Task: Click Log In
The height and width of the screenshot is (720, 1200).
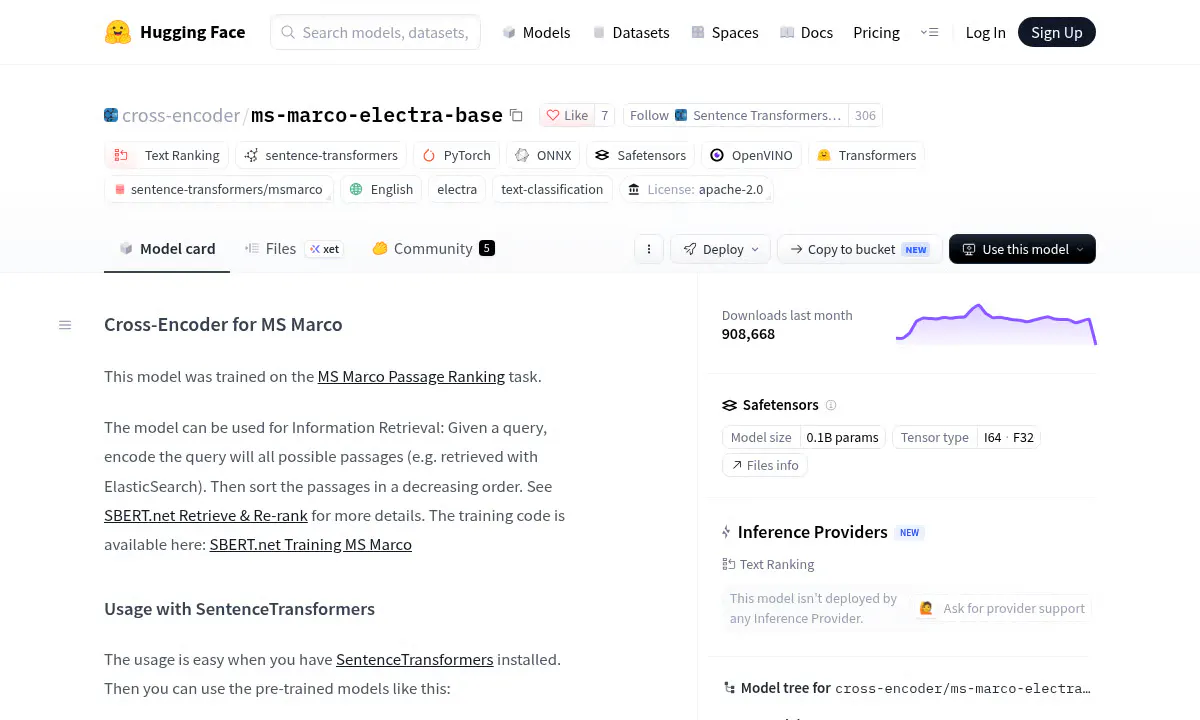Action: (985, 32)
